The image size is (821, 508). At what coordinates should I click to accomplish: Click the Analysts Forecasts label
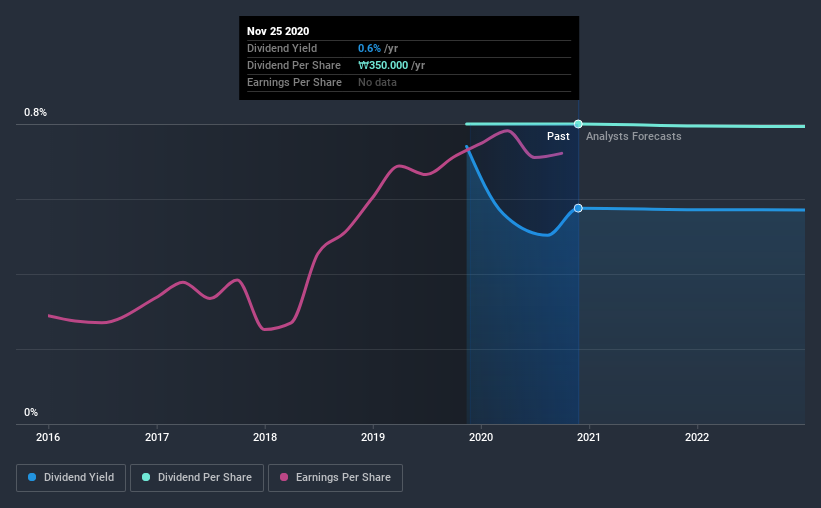(634, 136)
